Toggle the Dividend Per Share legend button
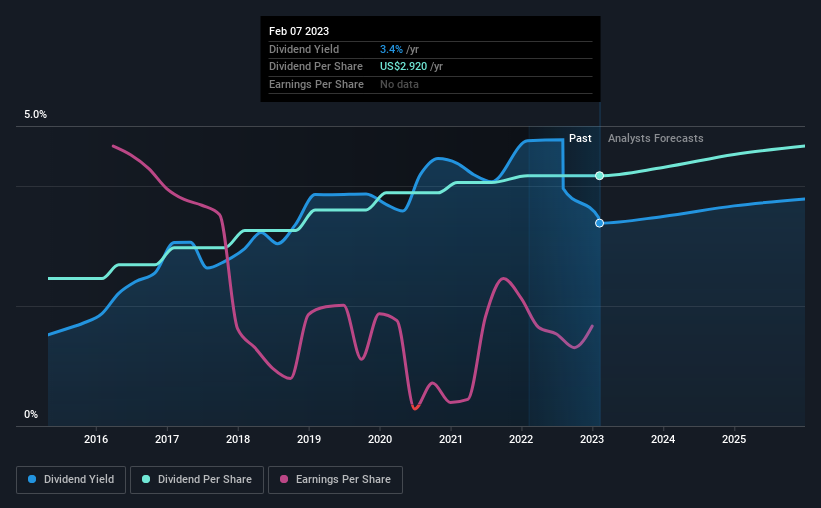The height and width of the screenshot is (508, 821). 197,480
